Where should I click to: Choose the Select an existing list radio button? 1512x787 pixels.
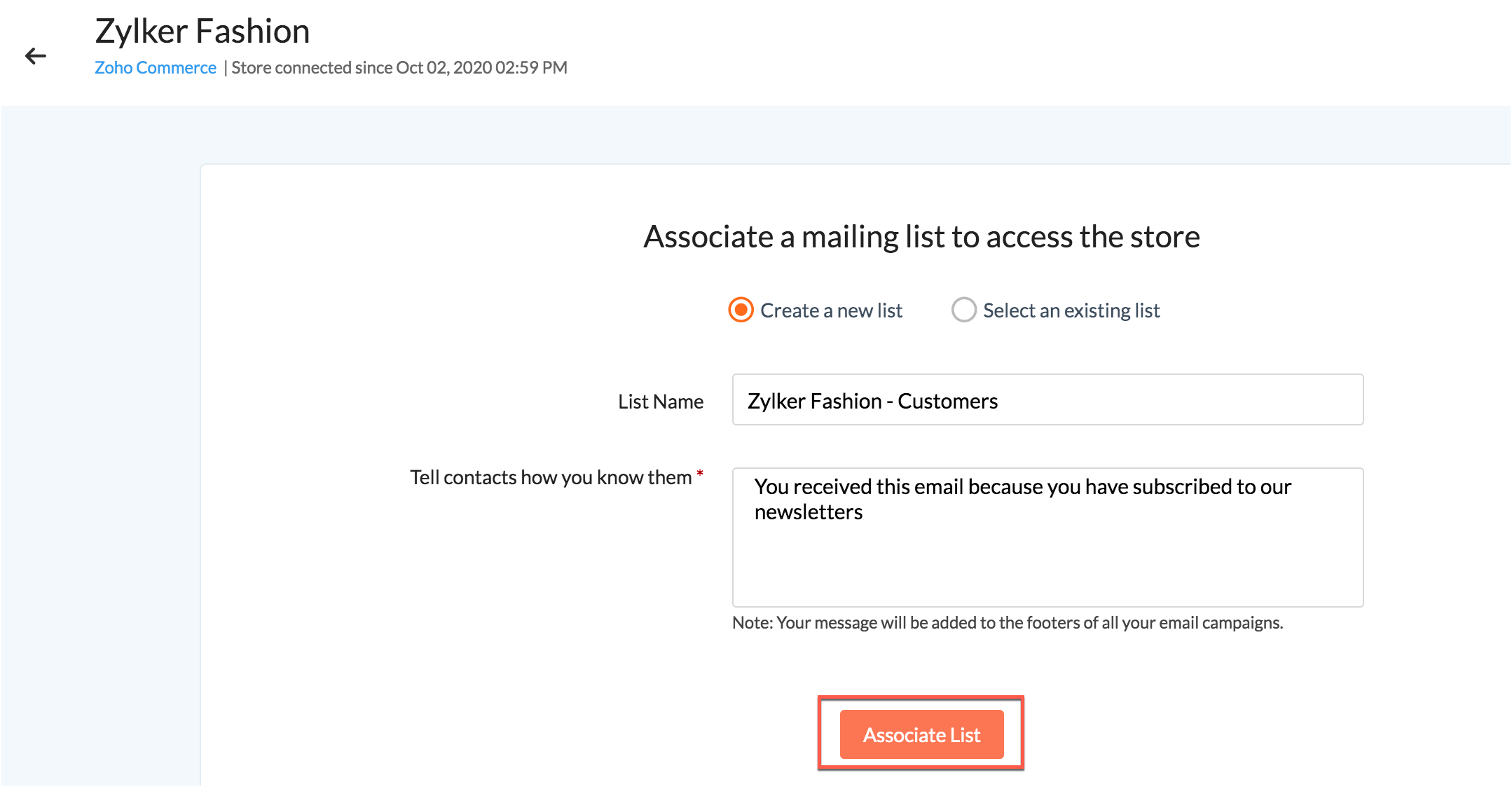click(963, 310)
